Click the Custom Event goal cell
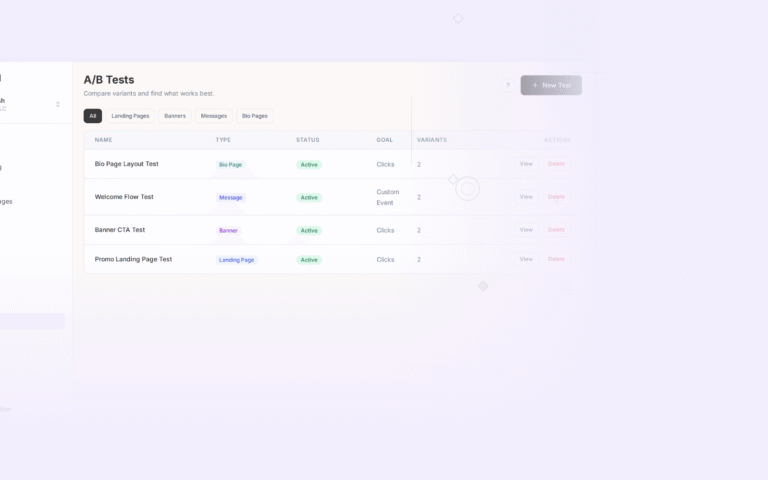This screenshot has height=480, width=768. pos(388,197)
